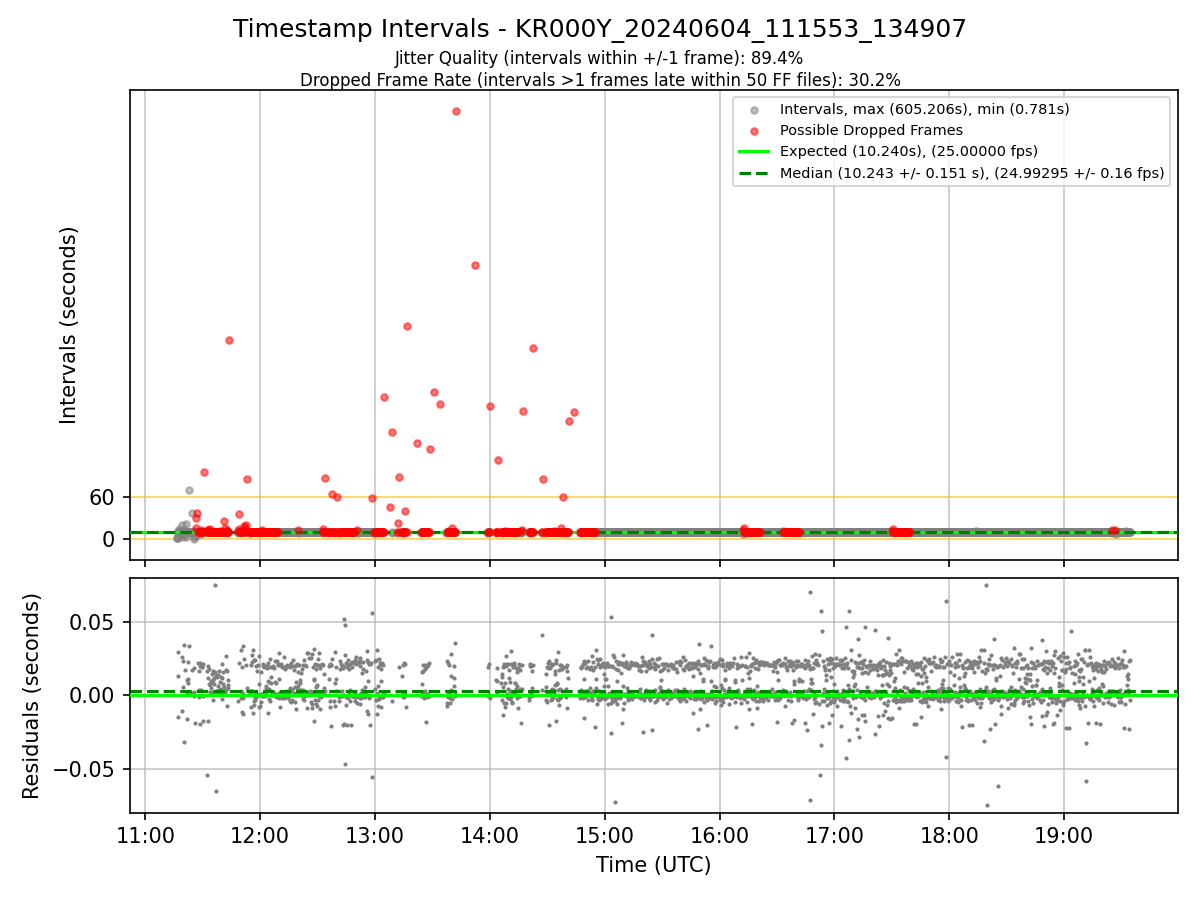Select the legend entry starting with 'Median (10.243'
The height and width of the screenshot is (900, 1200).
pyautogui.click(x=972, y=173)
